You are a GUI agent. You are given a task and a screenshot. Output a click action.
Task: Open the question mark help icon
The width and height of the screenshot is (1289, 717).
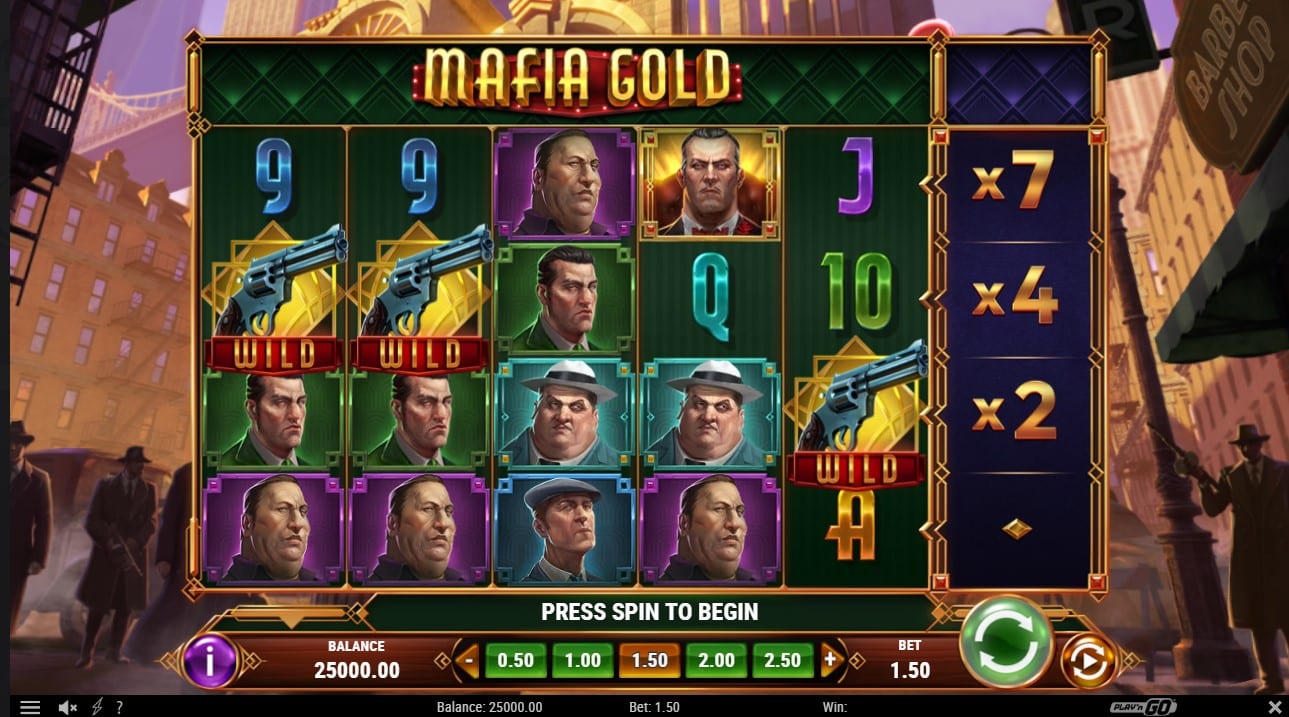(119, 707)
